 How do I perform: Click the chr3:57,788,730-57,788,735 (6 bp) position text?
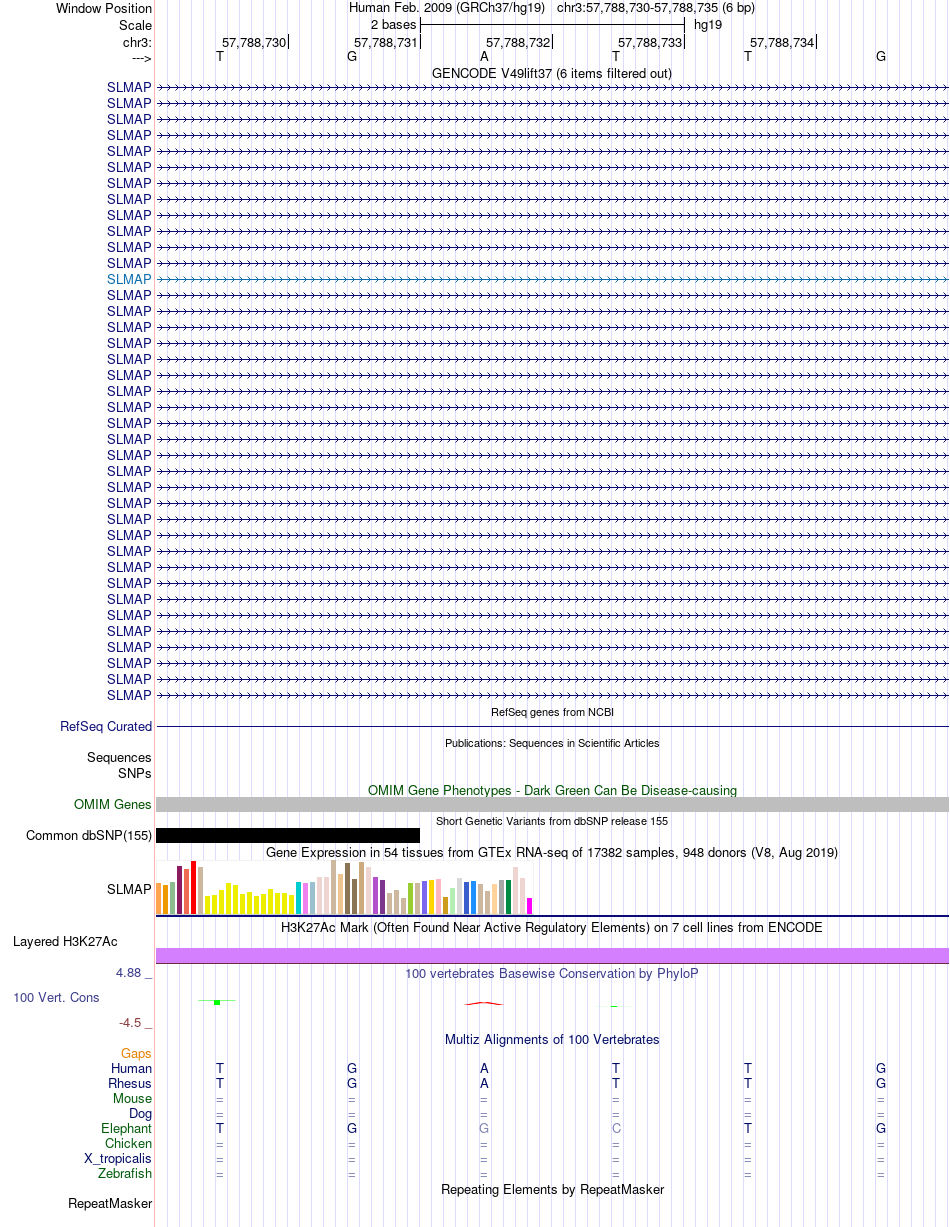tap(656, 8)
